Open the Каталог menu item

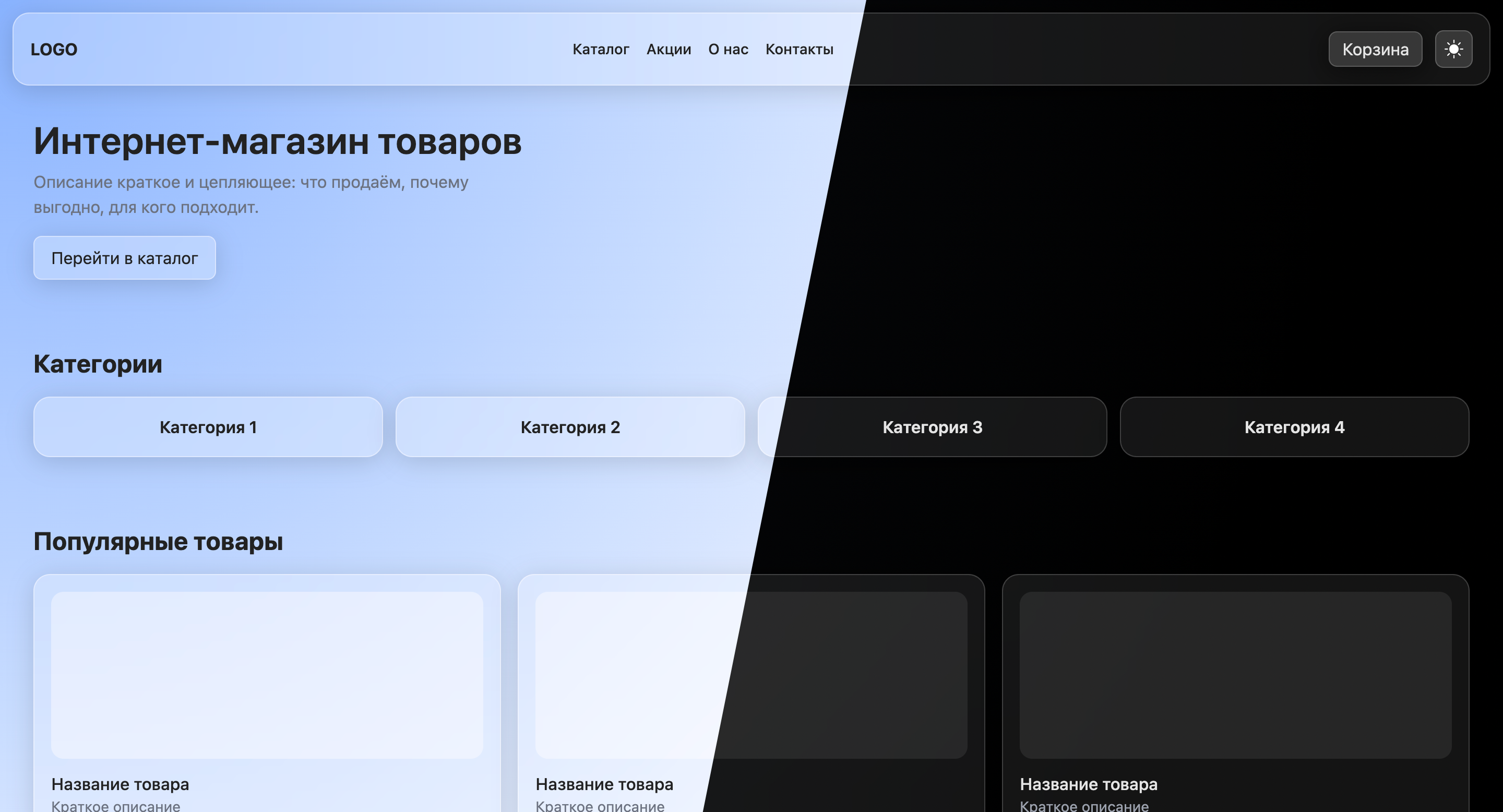coord(600,50)
